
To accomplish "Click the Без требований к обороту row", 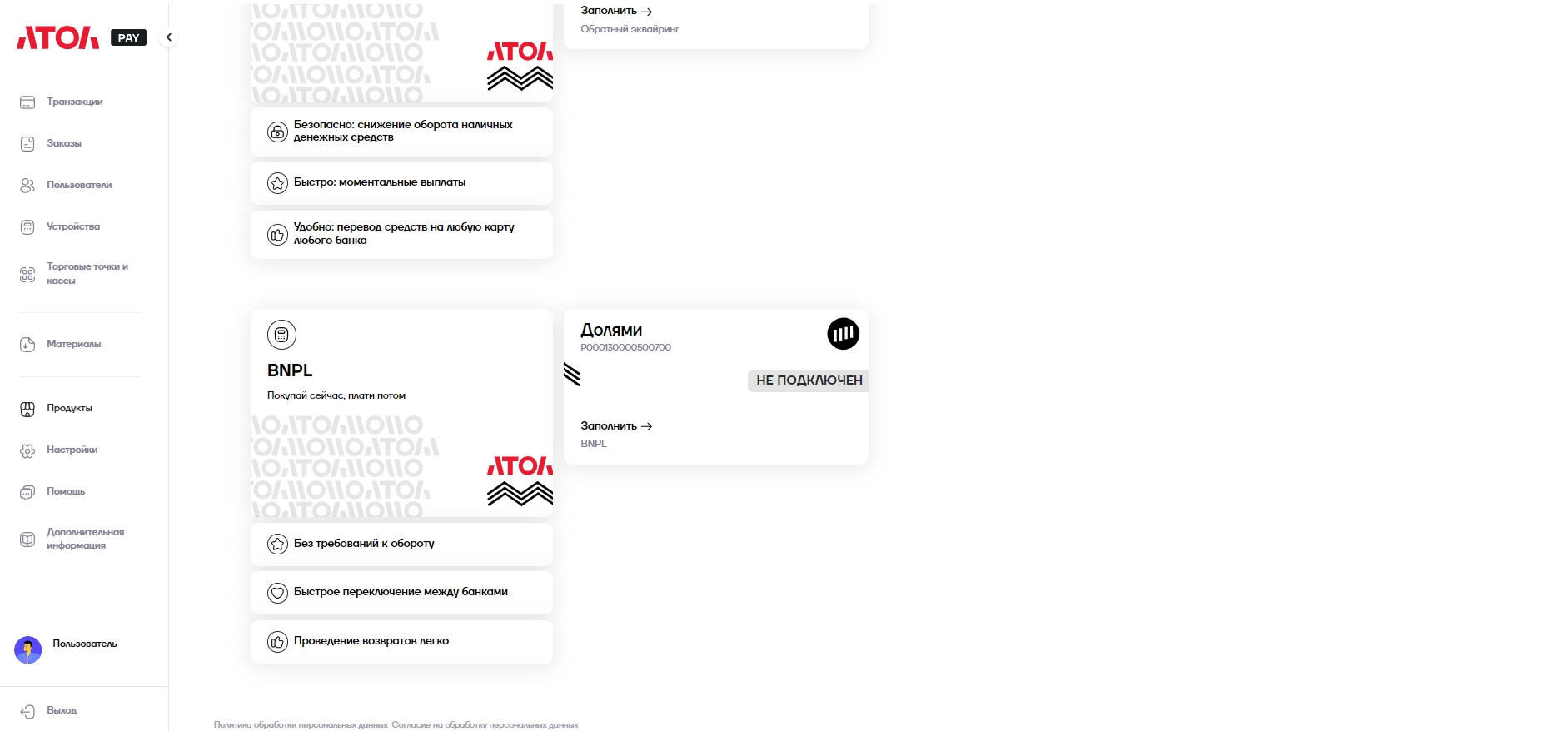I will point(401,545).
